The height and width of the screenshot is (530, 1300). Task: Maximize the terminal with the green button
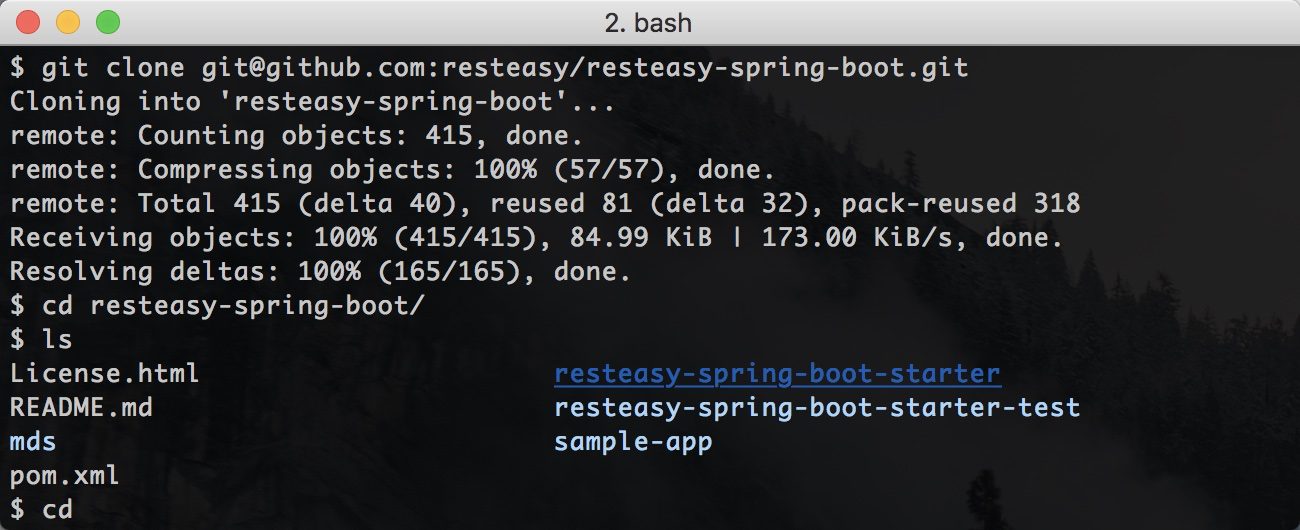pyautogui.click(x=107, y=21)
